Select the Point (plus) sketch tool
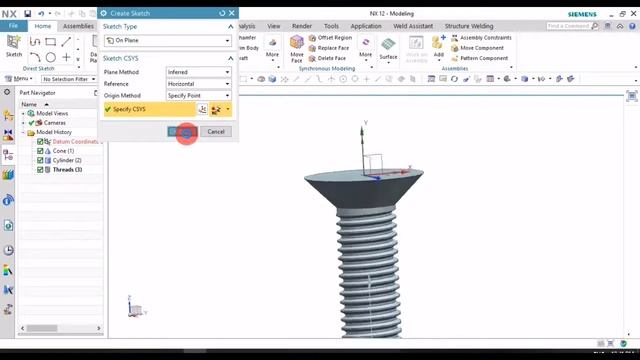Image resolution: width=640 pixels, height=360 pixels. coord(66,57)
